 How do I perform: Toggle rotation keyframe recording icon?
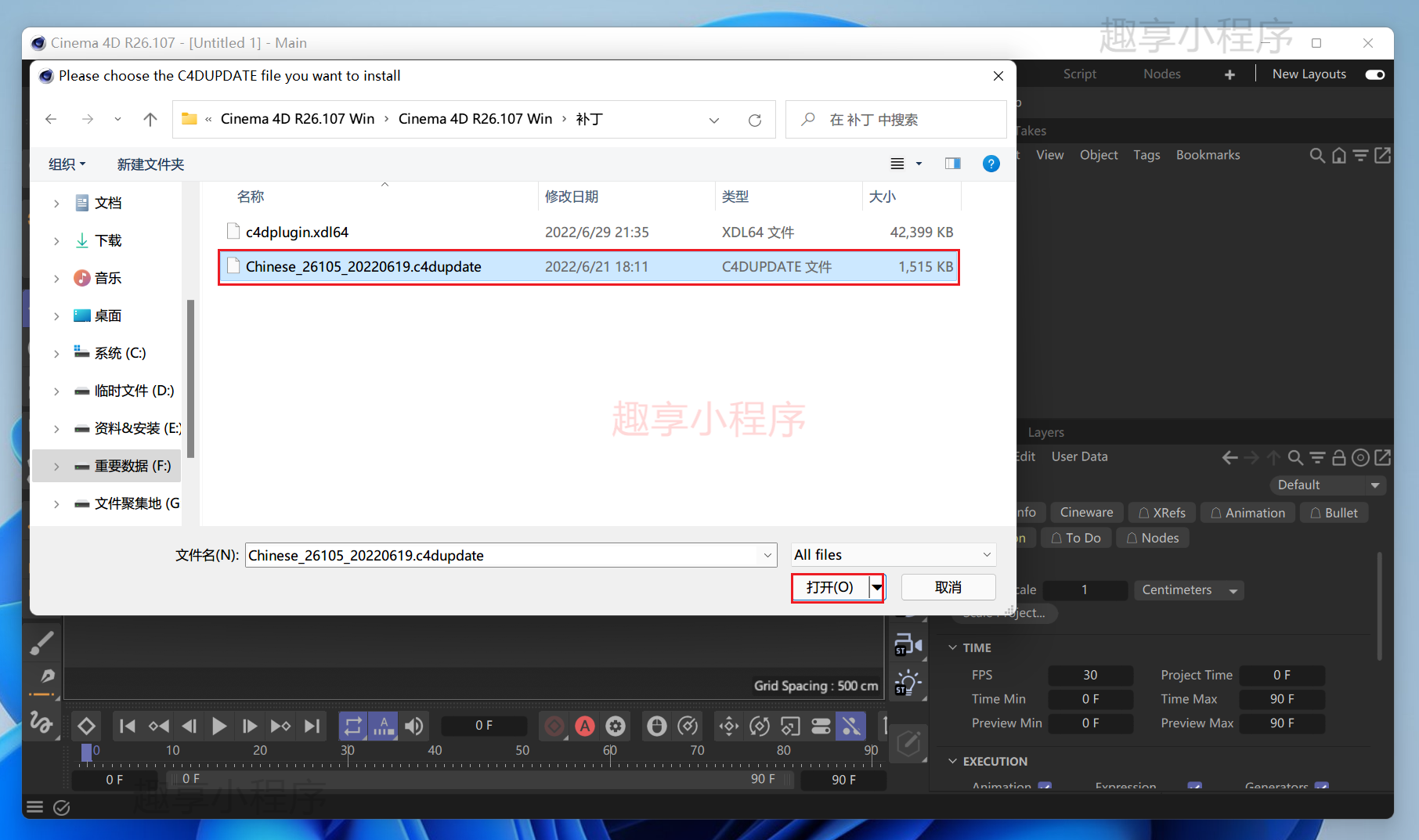(760, 726)
